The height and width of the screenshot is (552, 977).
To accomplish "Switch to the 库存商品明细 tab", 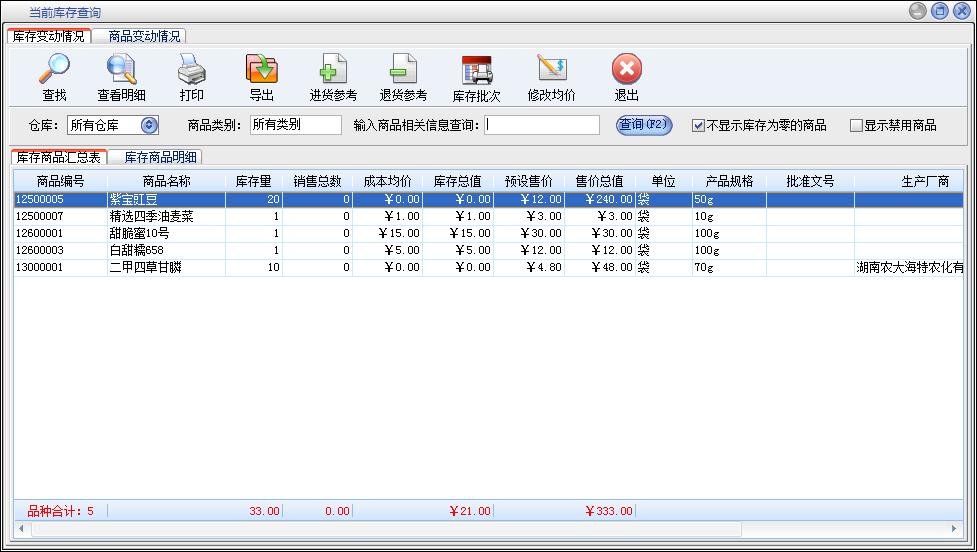I will pos(160,158).
